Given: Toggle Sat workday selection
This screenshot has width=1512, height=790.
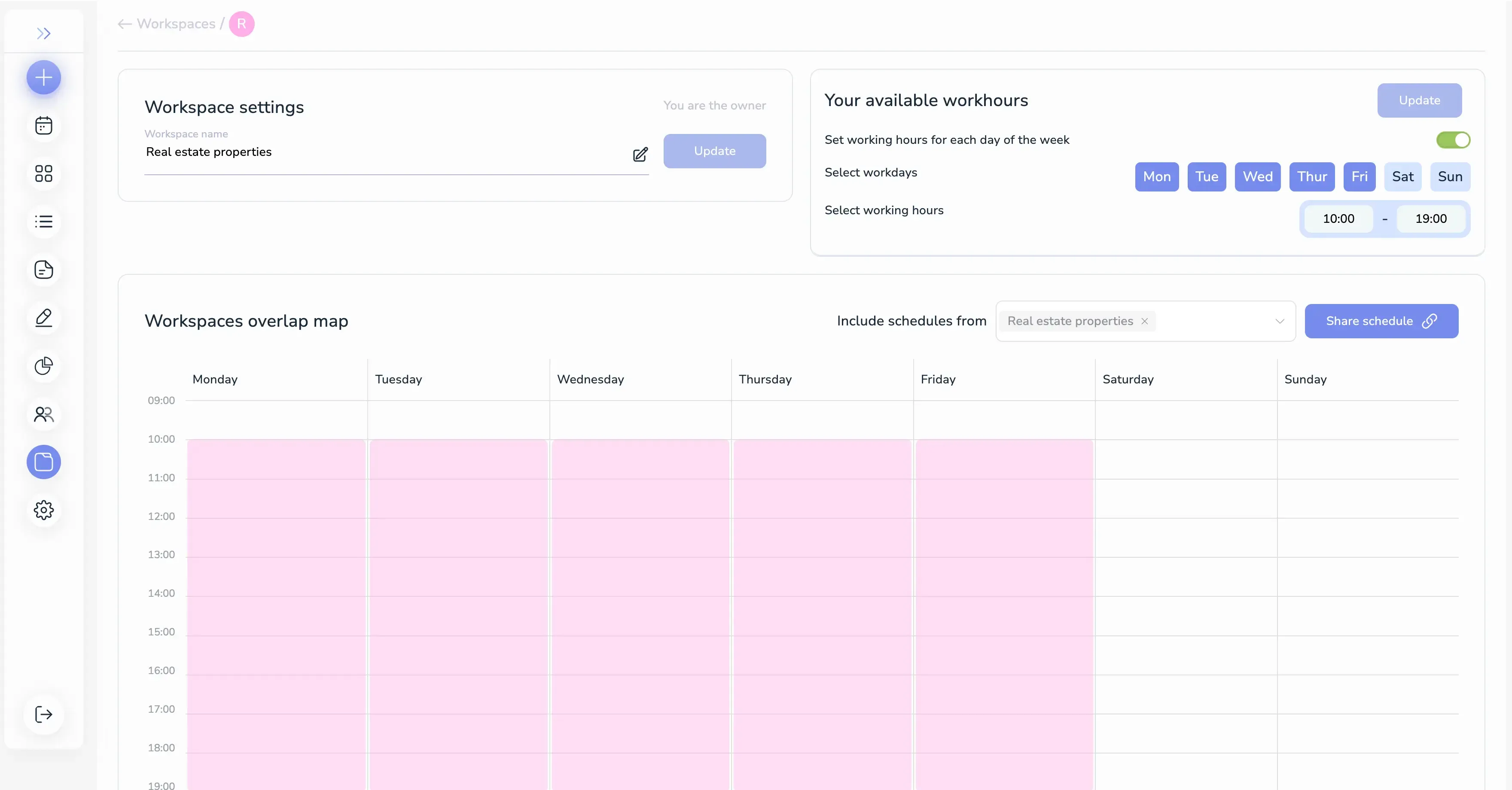Looking at the screenshot, I should (1402, 176).
